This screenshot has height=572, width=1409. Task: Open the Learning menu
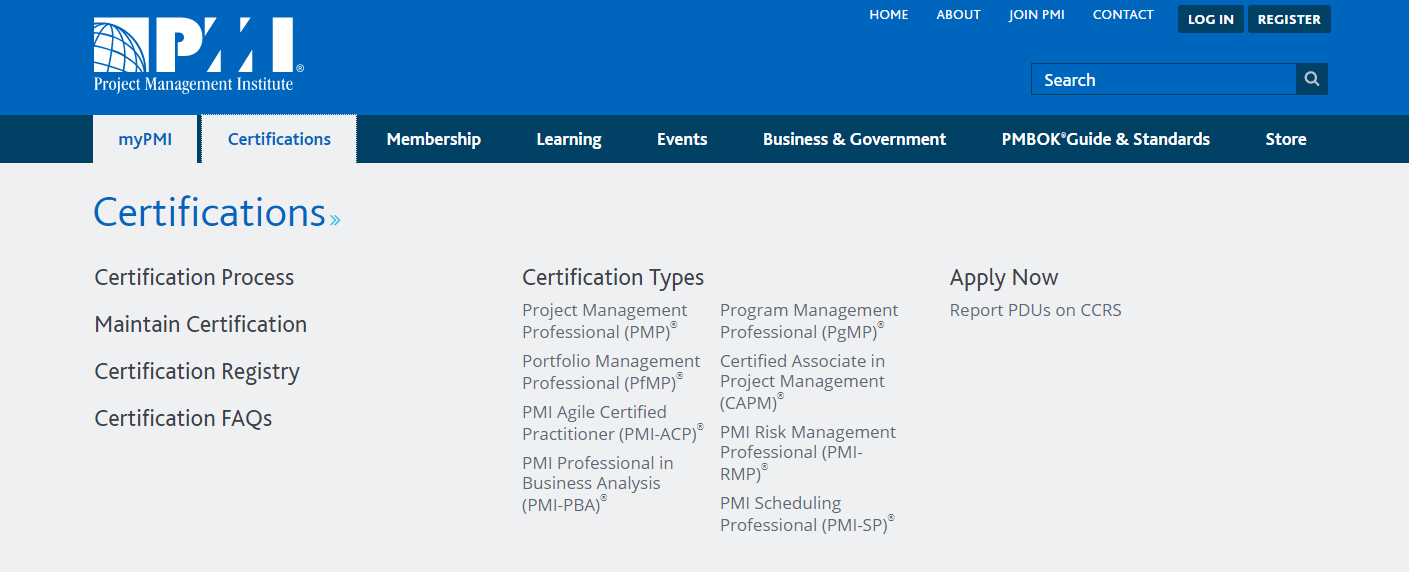(x=569, y=139)
